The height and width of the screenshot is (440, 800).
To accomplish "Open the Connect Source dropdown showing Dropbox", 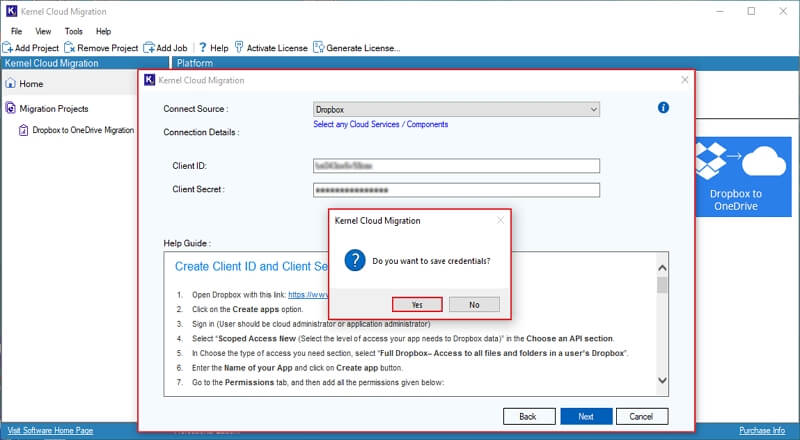I will pyautogui.click(x=456, y=109).
